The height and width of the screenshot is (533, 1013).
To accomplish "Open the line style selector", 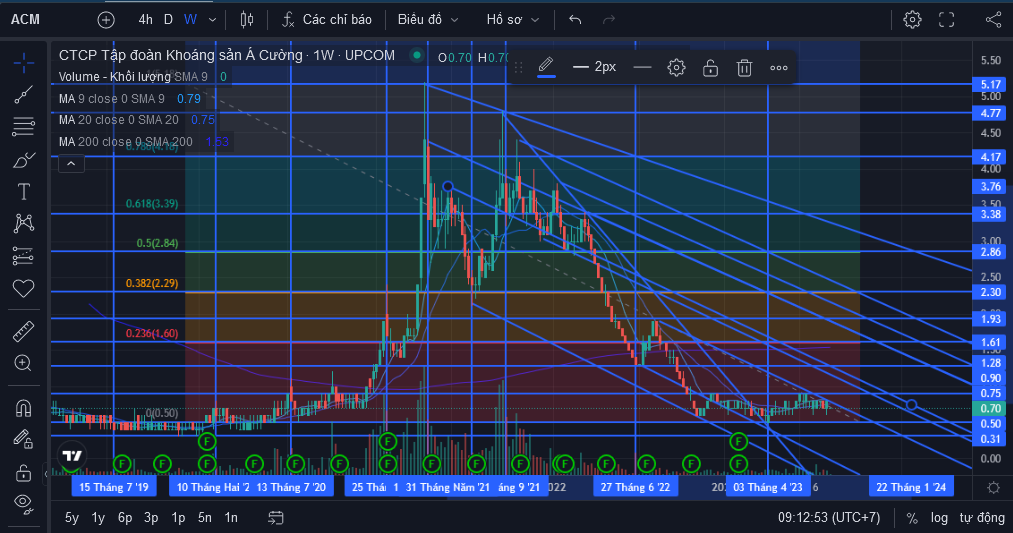I will tap(642, 67).
